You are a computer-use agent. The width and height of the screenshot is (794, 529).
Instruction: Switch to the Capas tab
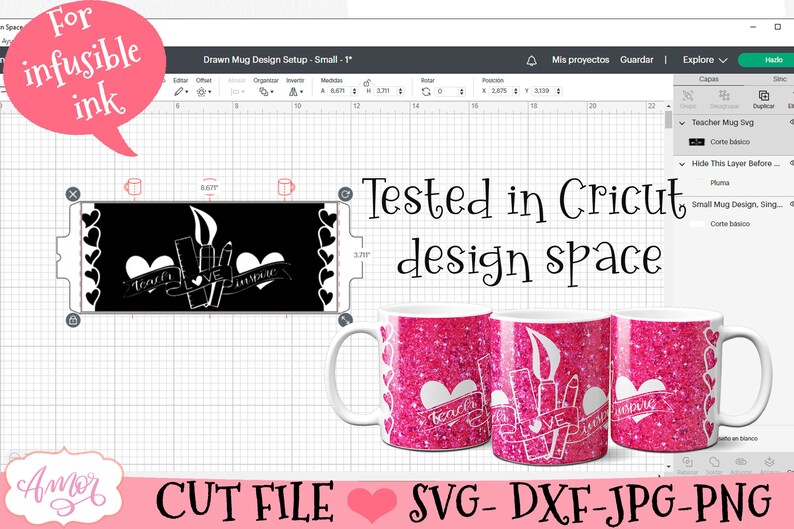pyautogui.click(x=708, y=79)
